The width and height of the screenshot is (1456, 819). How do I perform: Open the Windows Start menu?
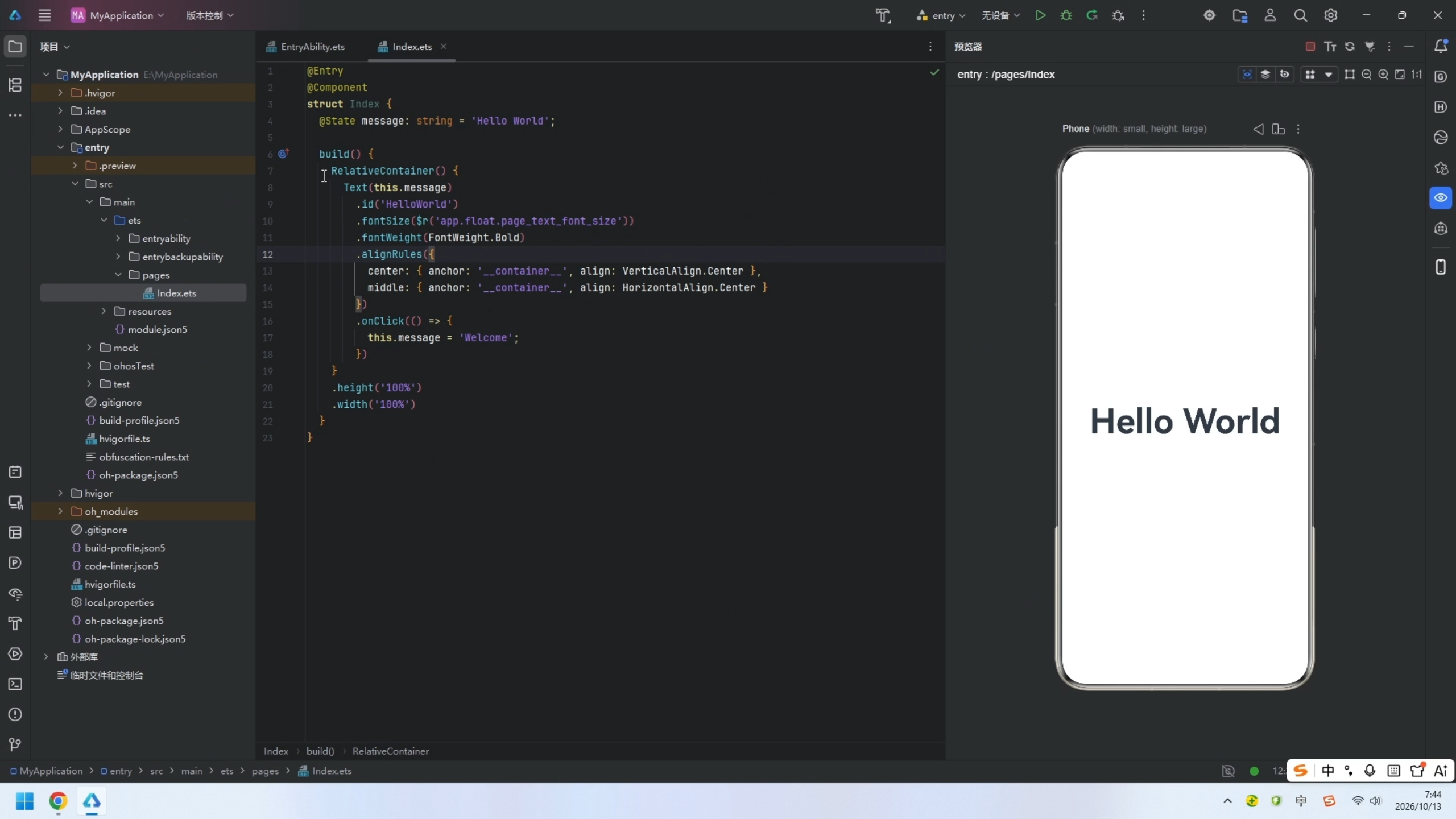(24, 801)
